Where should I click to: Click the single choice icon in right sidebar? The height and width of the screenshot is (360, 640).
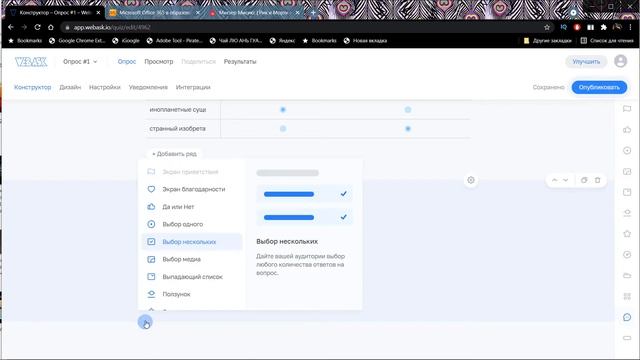click(x=627, y=151)
